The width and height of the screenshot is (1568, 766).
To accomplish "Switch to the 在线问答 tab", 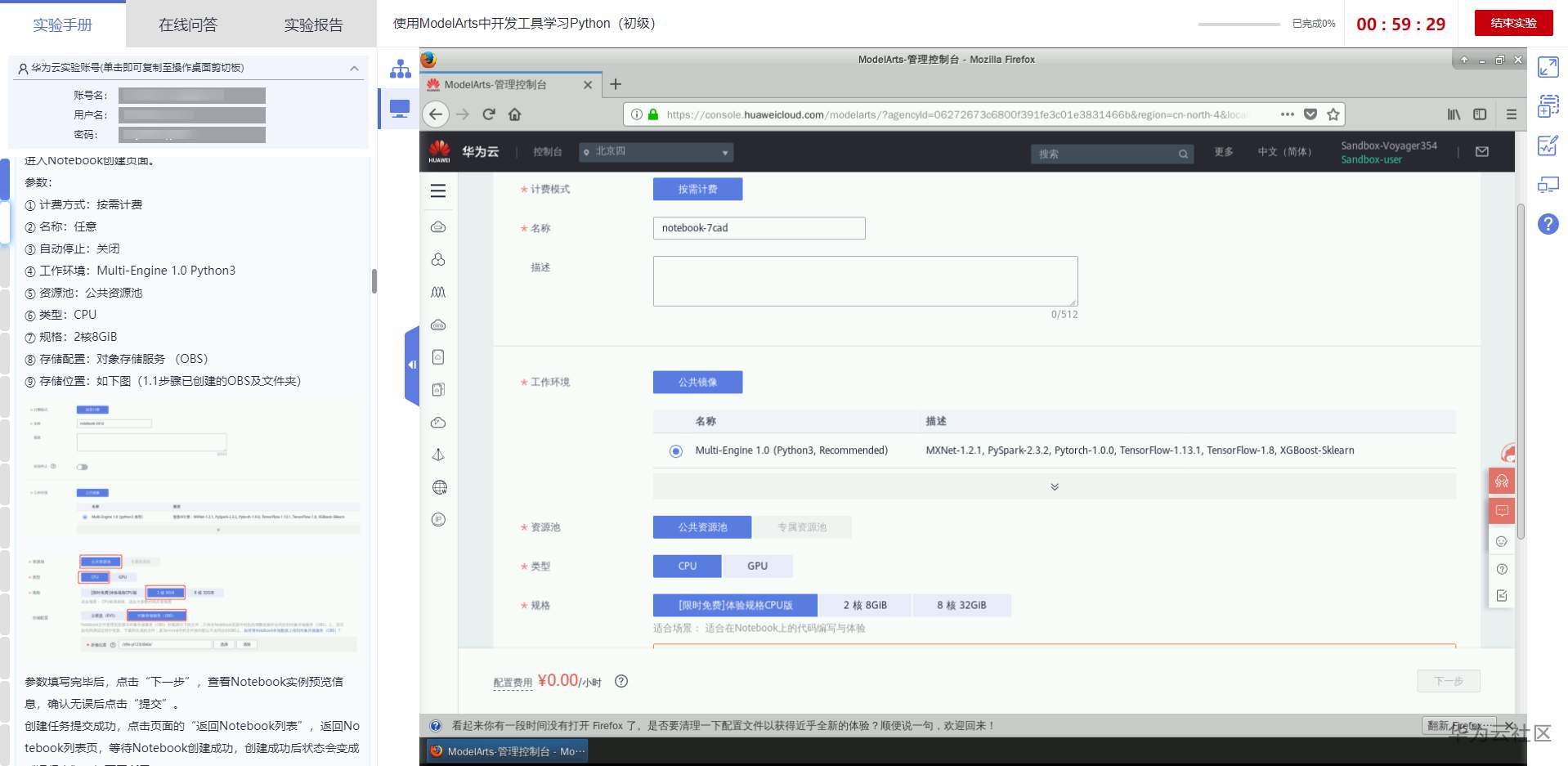I will pos(188,25).
